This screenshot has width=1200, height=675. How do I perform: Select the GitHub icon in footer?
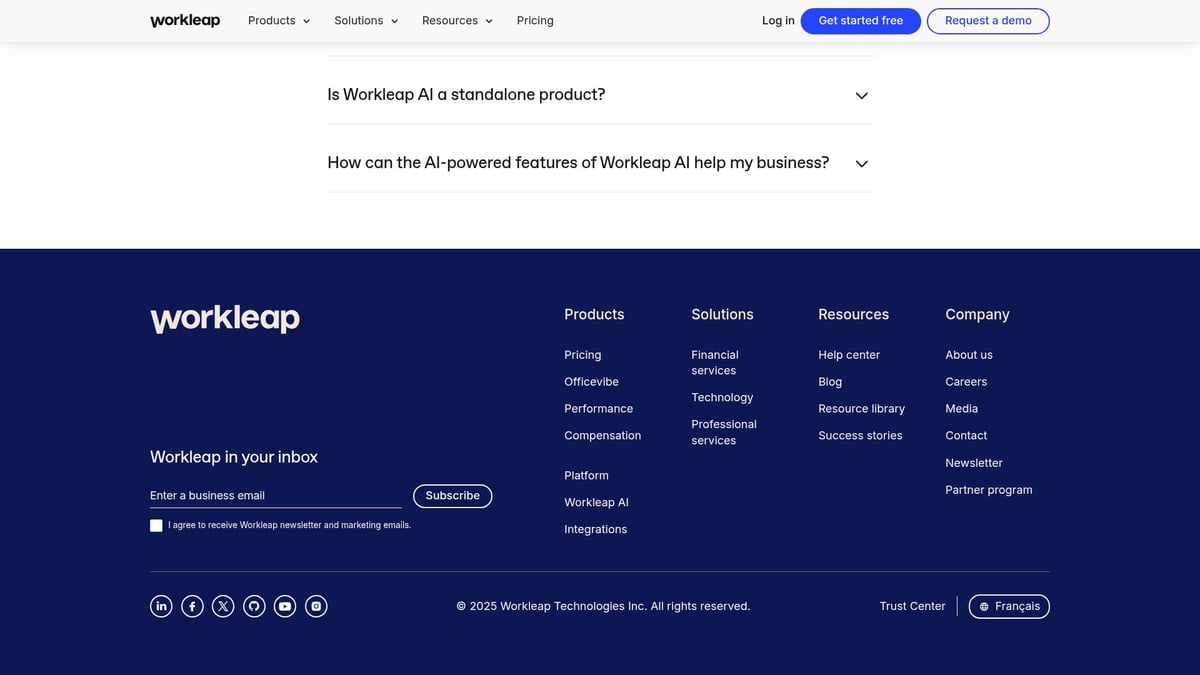254,605
